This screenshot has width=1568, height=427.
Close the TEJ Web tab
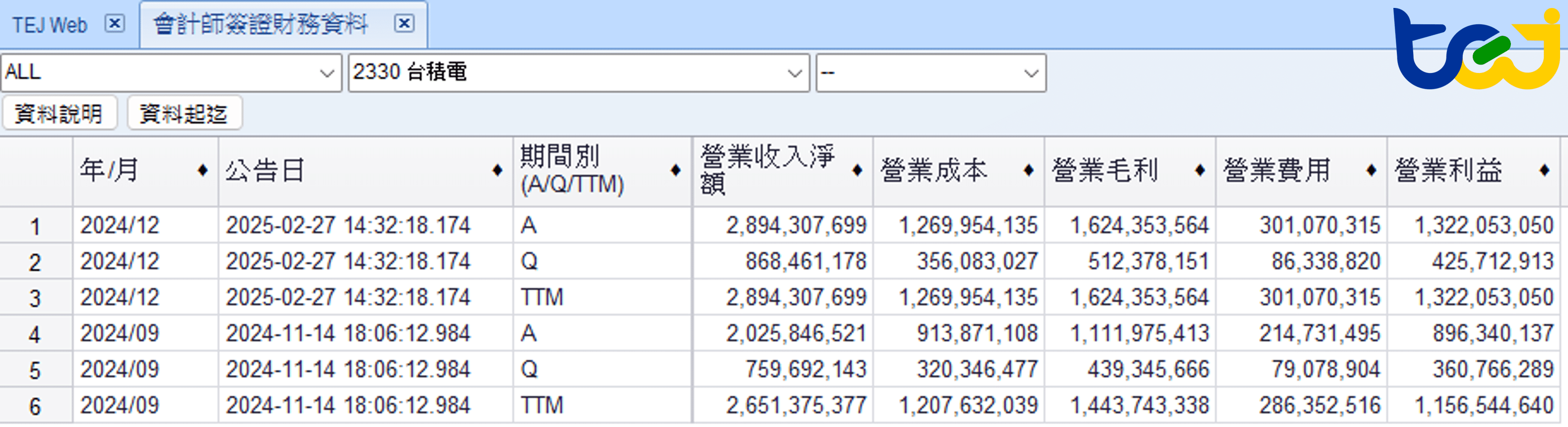pos(115,24)
